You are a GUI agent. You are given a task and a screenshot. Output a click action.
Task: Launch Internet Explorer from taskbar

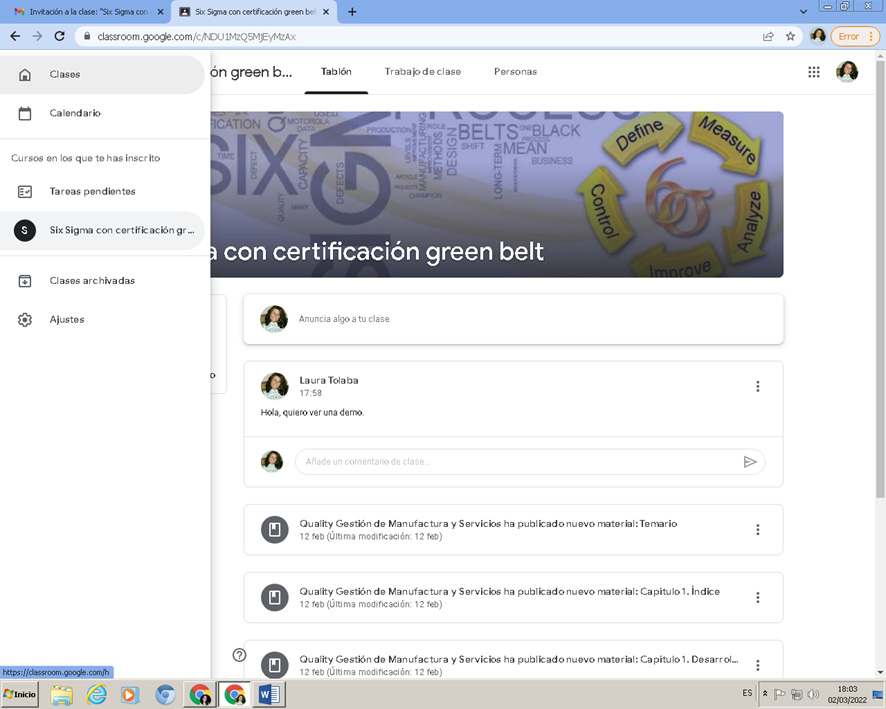(x=97, y=694)
